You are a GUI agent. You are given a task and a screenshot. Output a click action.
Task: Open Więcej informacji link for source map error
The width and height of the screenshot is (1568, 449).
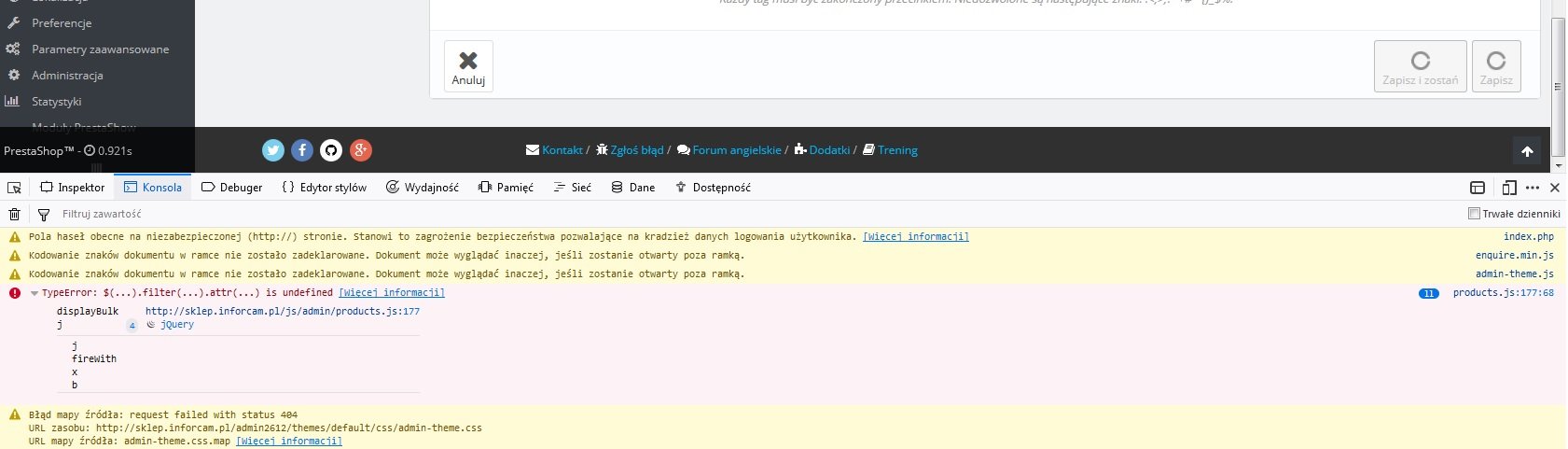click(x=289, y=442)
